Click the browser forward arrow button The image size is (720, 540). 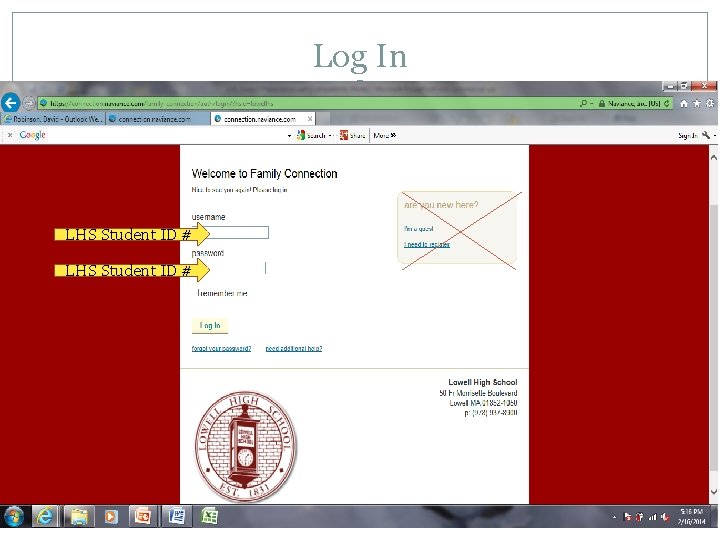(x=28, y=103)
